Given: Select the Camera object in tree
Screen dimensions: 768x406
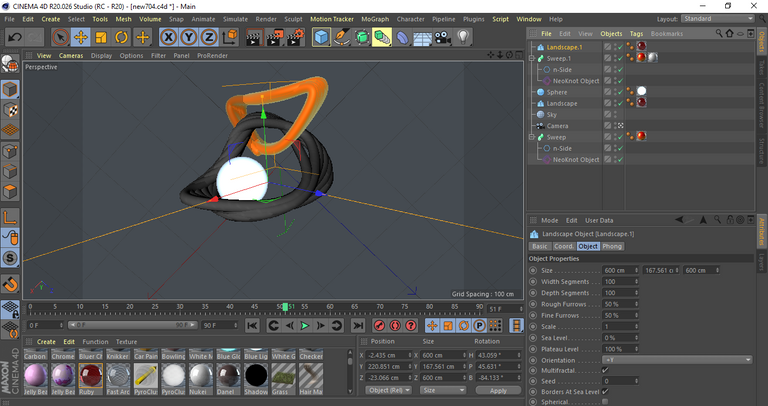Looking at the screenshot, I should 557,126.
